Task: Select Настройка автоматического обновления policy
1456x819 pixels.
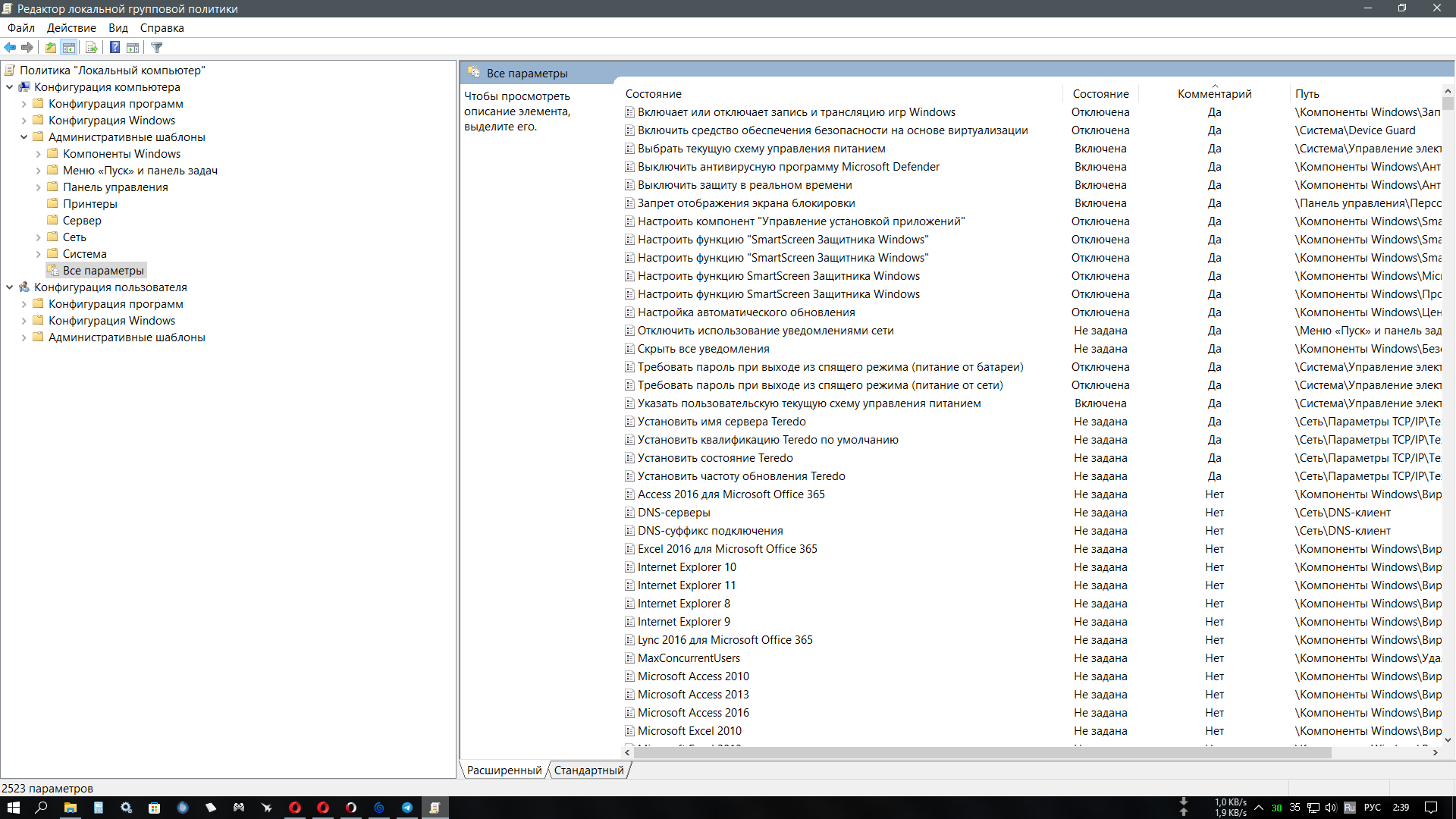Action: tap(746, 312)
